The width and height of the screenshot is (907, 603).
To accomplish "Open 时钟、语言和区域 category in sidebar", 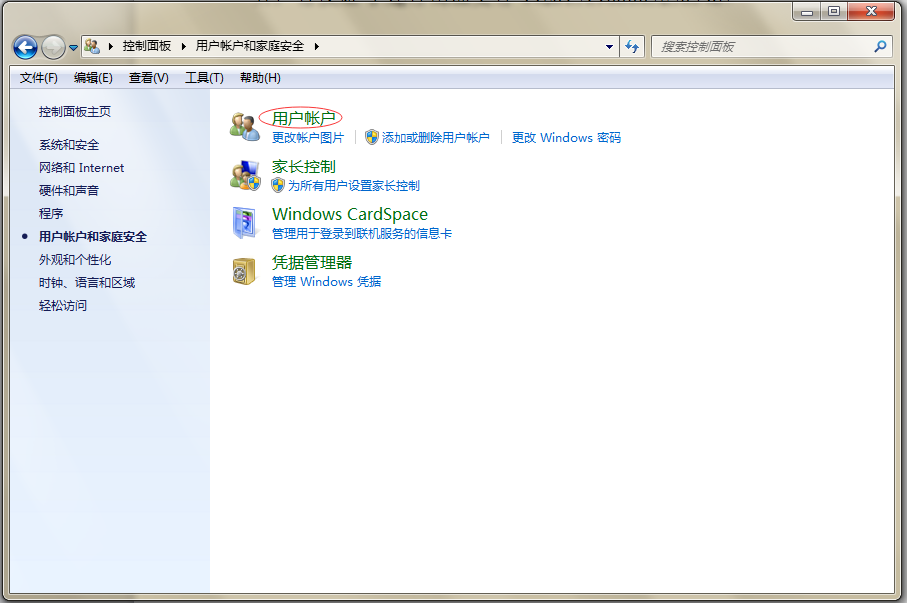I will pyautogui.click(x=87, y=282).
